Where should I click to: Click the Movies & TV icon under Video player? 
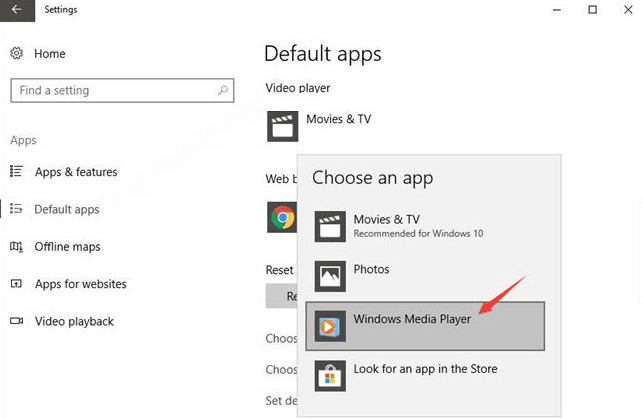283,126
